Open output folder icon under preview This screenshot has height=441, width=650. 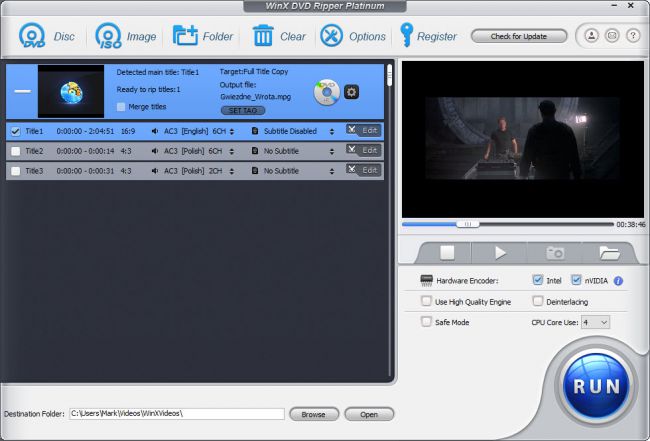pos(609,252)
